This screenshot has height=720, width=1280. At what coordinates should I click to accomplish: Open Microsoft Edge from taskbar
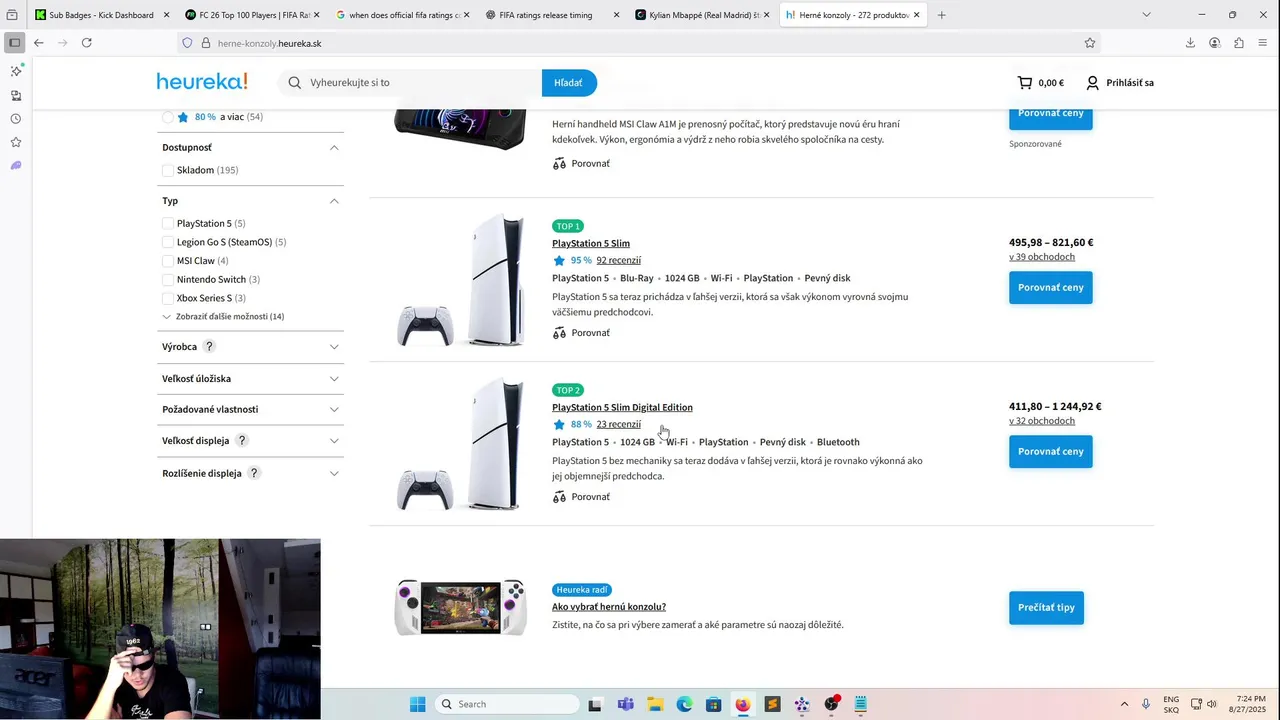[x=684, y=704]
